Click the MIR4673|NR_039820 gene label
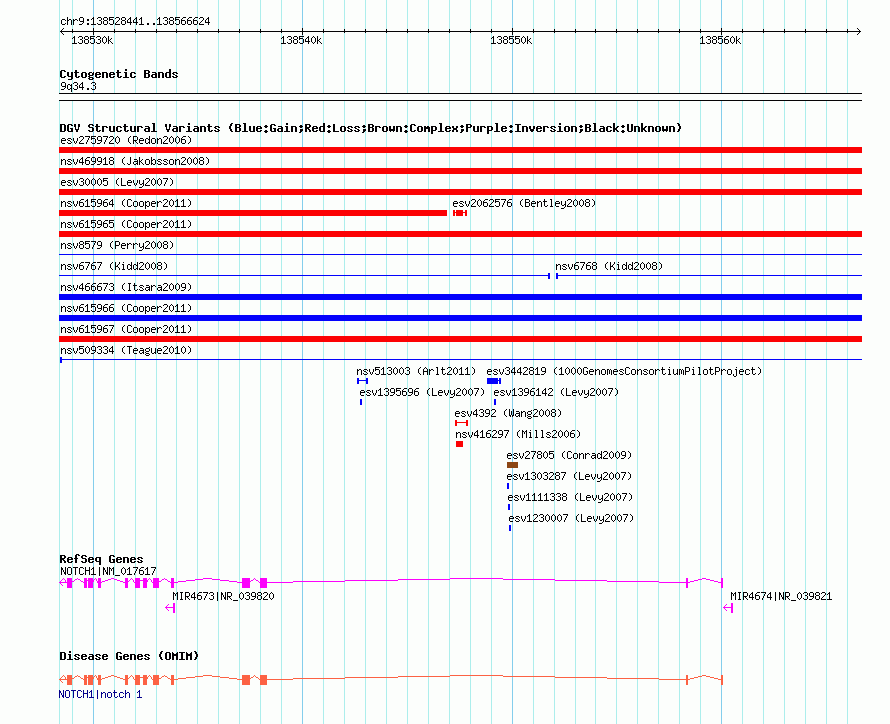The width and height of the screenshot is (890, 724). 223,596
